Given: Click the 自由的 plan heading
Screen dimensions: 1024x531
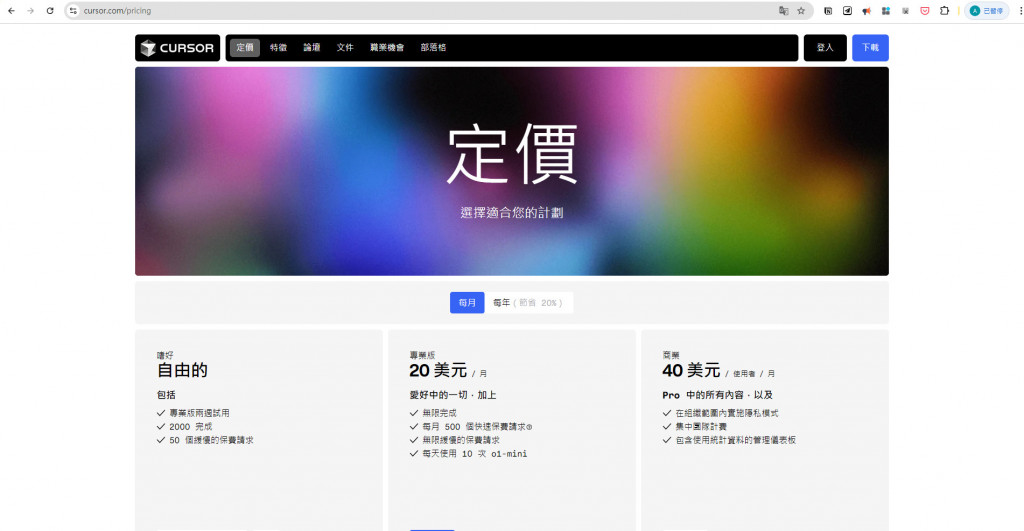Looking at the screenshot, I should 182,370.
